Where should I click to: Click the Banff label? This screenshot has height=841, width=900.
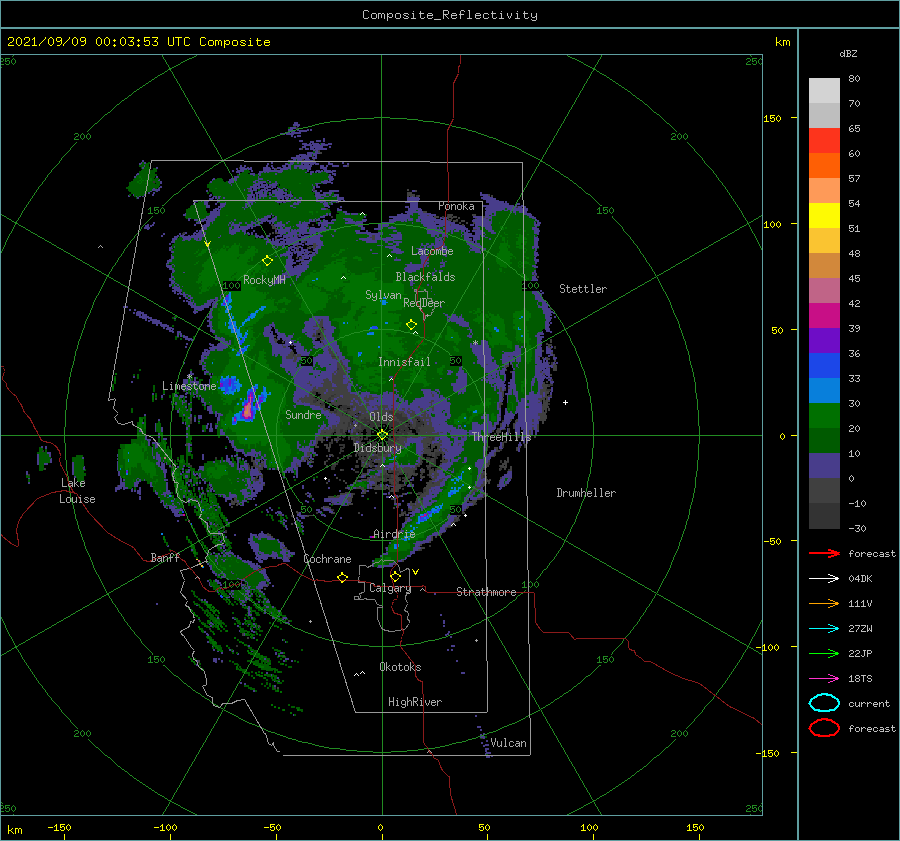coord(165,558)
